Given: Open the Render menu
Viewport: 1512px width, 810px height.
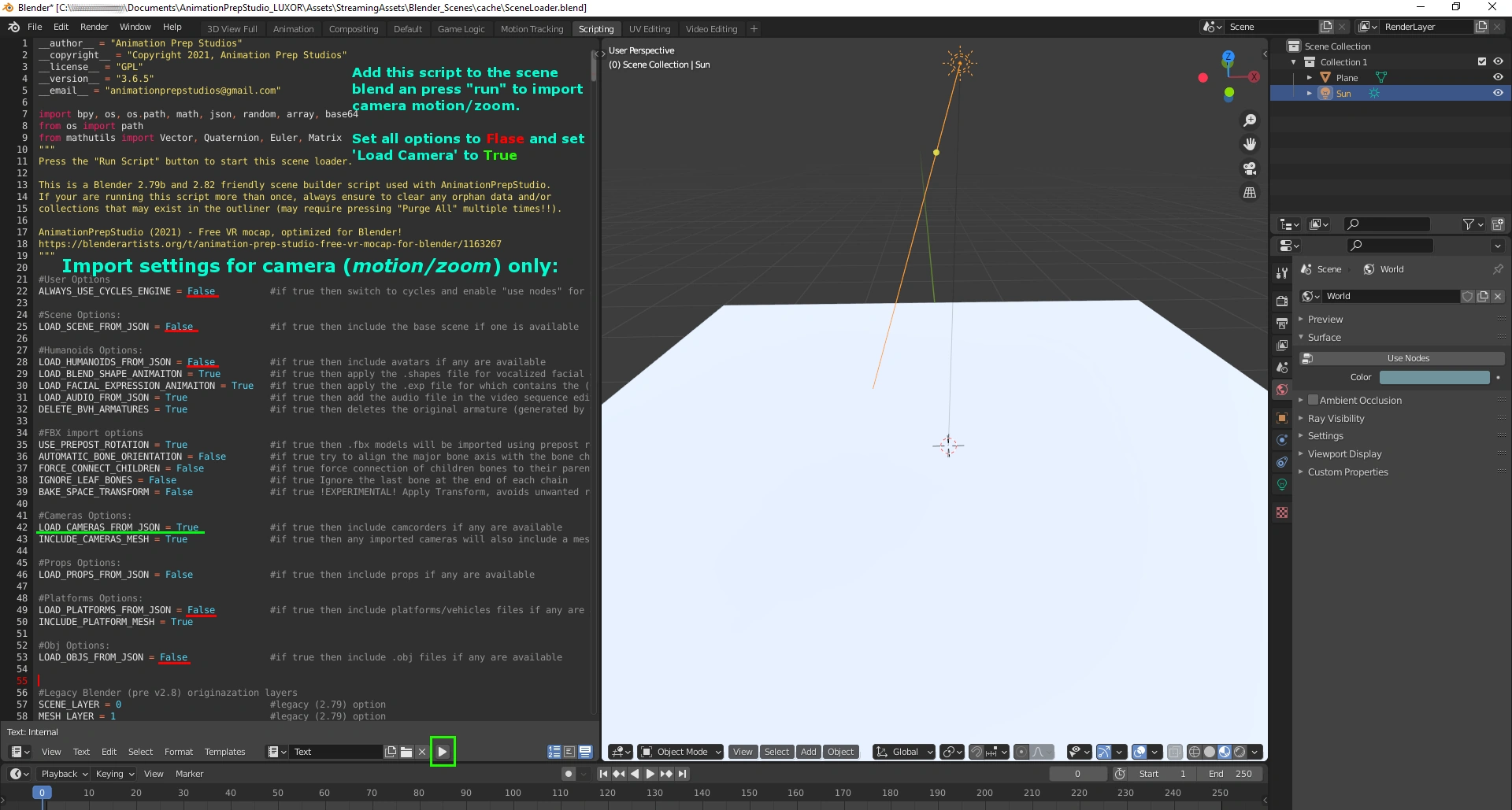Looking at the screenshot, I should tap(94, 27).
